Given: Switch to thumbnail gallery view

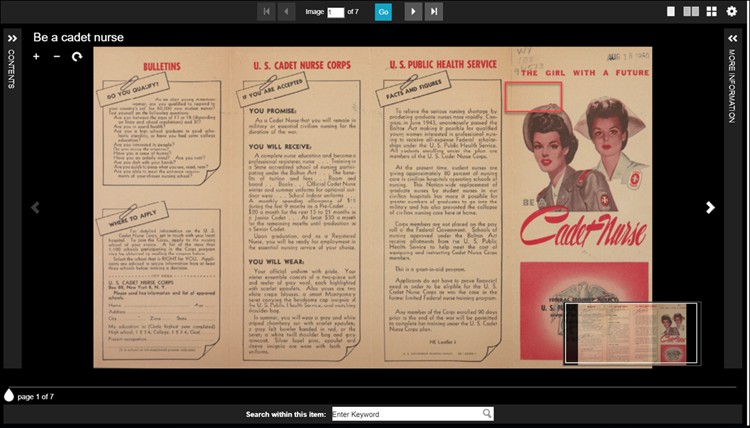Looking at the screenshot, I should click(711, 11).
